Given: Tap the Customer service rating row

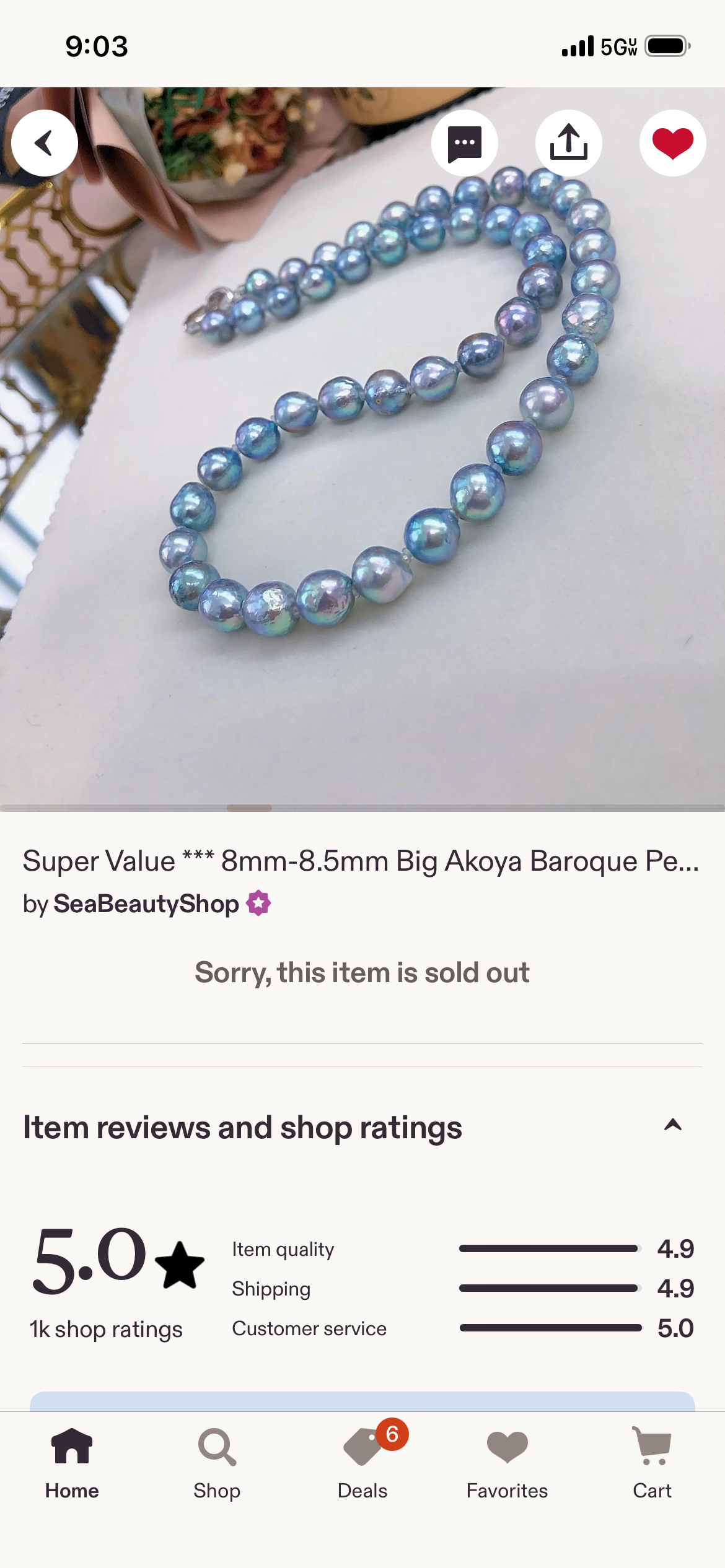Looking at the screenshot, I should [x=463, y=1328].
